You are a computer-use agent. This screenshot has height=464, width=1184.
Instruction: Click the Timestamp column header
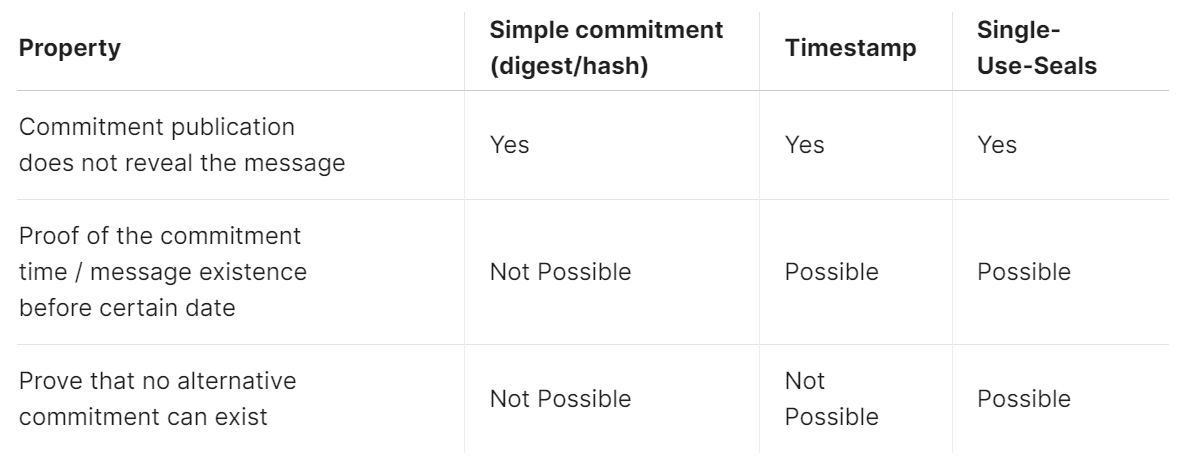(x=851, y=49)
